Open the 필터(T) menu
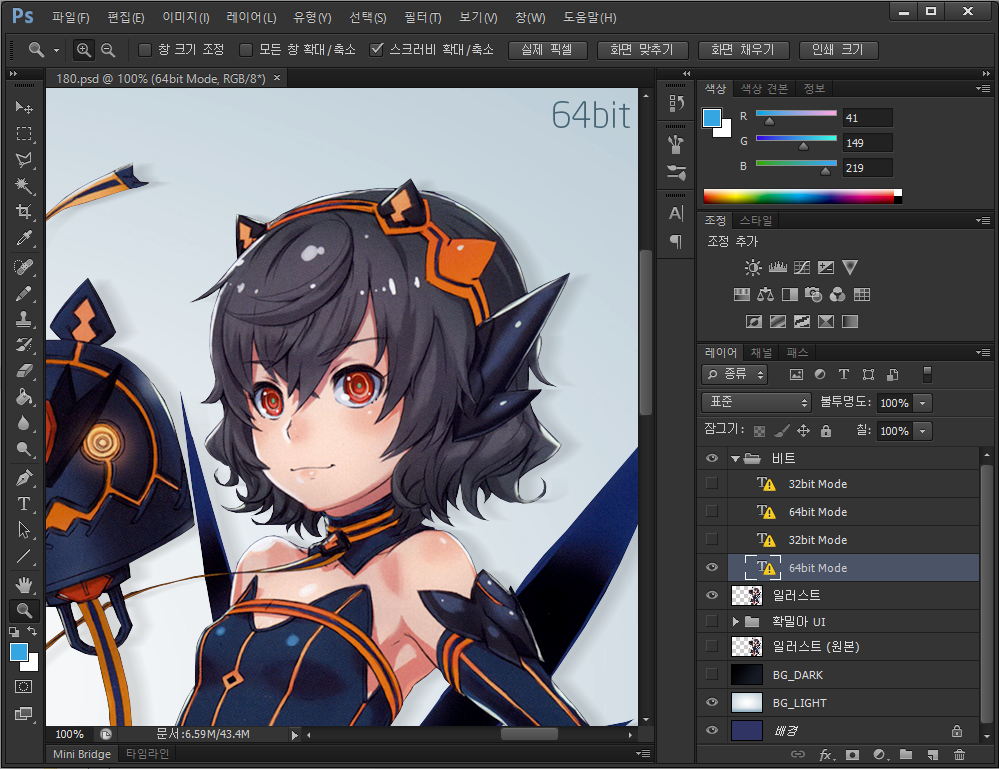The width and height of the screenshot is (999, 769). click(422, 17)
